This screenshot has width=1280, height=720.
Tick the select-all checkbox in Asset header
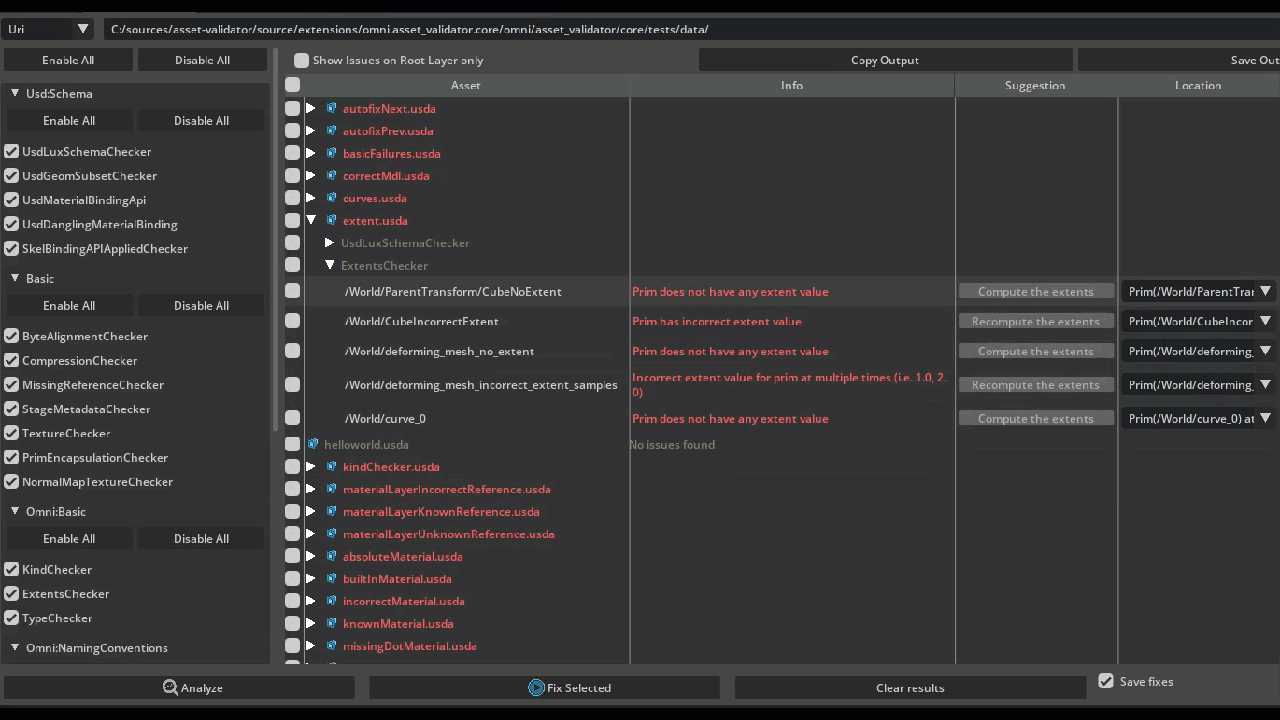pos(292,85)
